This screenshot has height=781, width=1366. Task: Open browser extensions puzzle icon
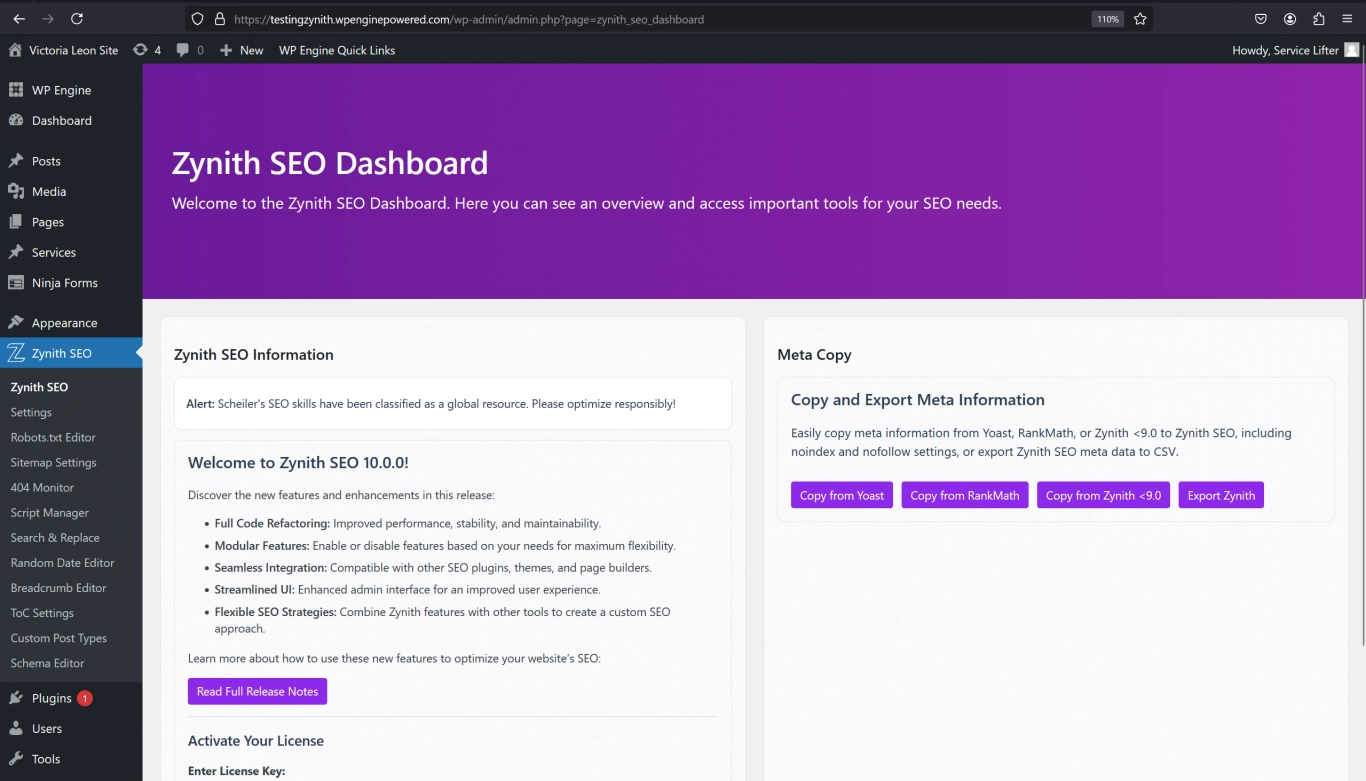tap(1319, 19)
